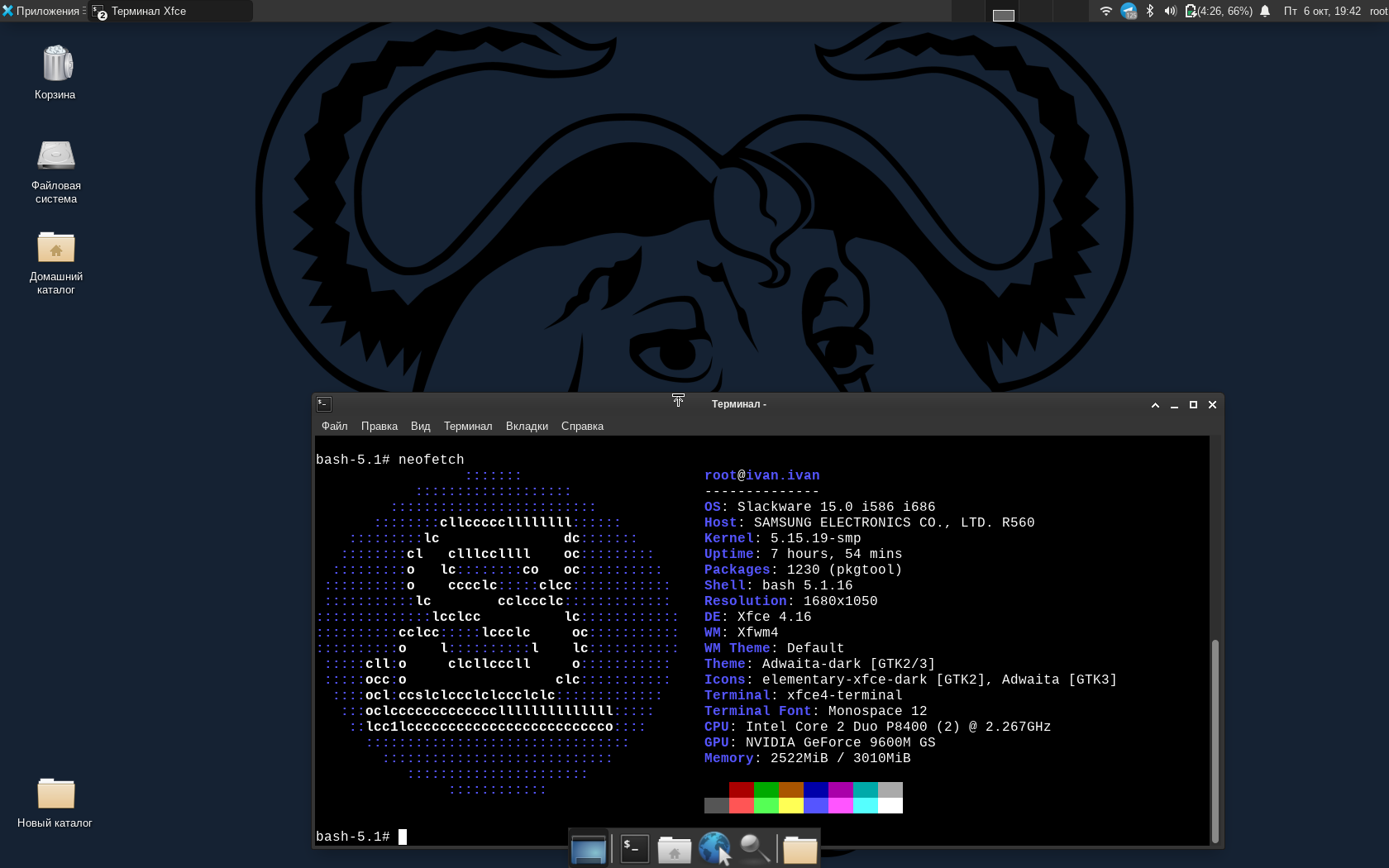Open the Файловая система desktop icon
The width and height of the screenshot is (1389, 868).
click(56, 171)
